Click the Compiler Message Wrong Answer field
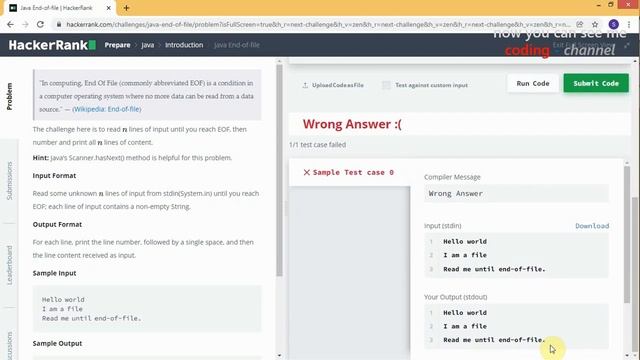640x360 pixels. (x=516, y=193)
